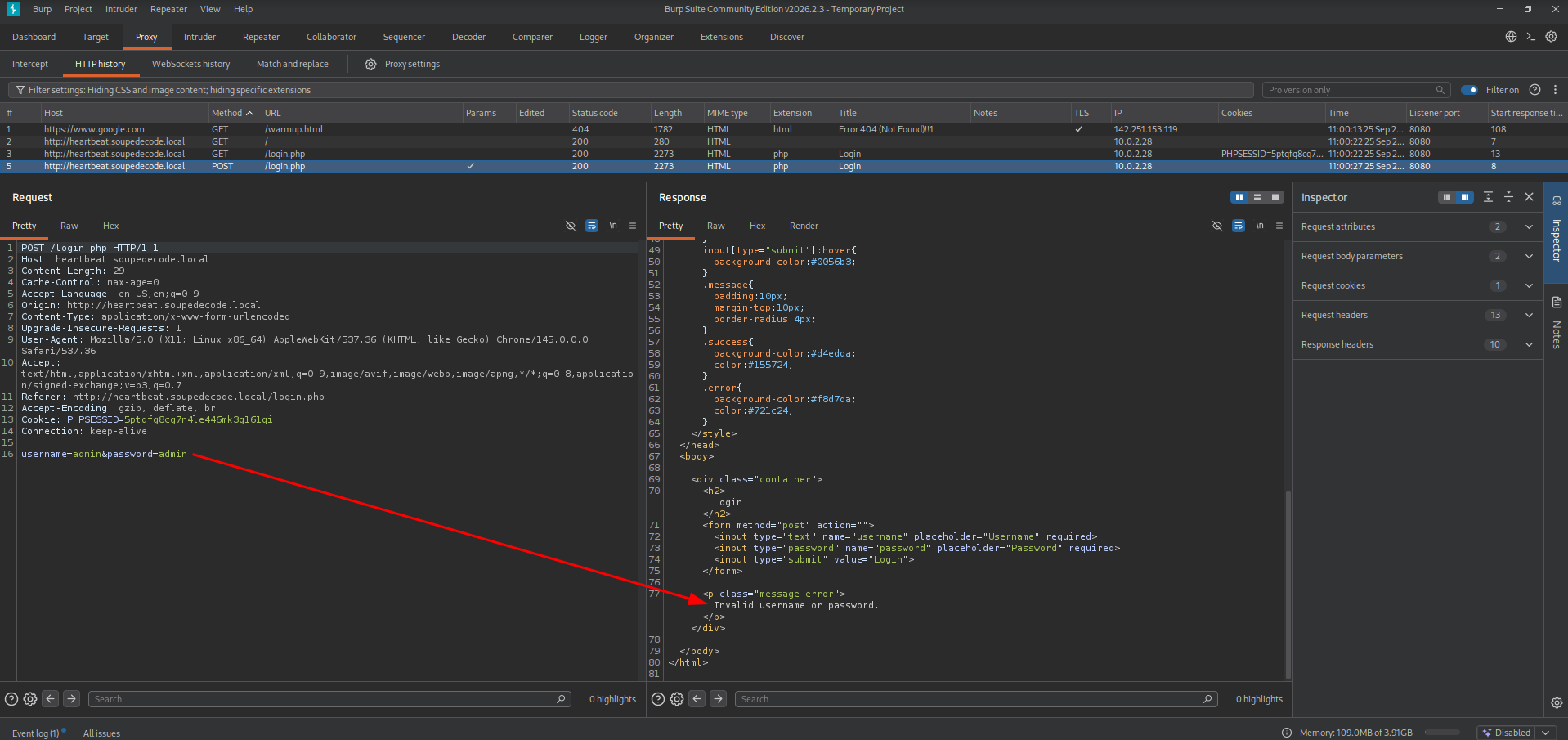Close the Inspector panel
The height and width of the screenshot is (740, 1568).
click(1530, 197)
